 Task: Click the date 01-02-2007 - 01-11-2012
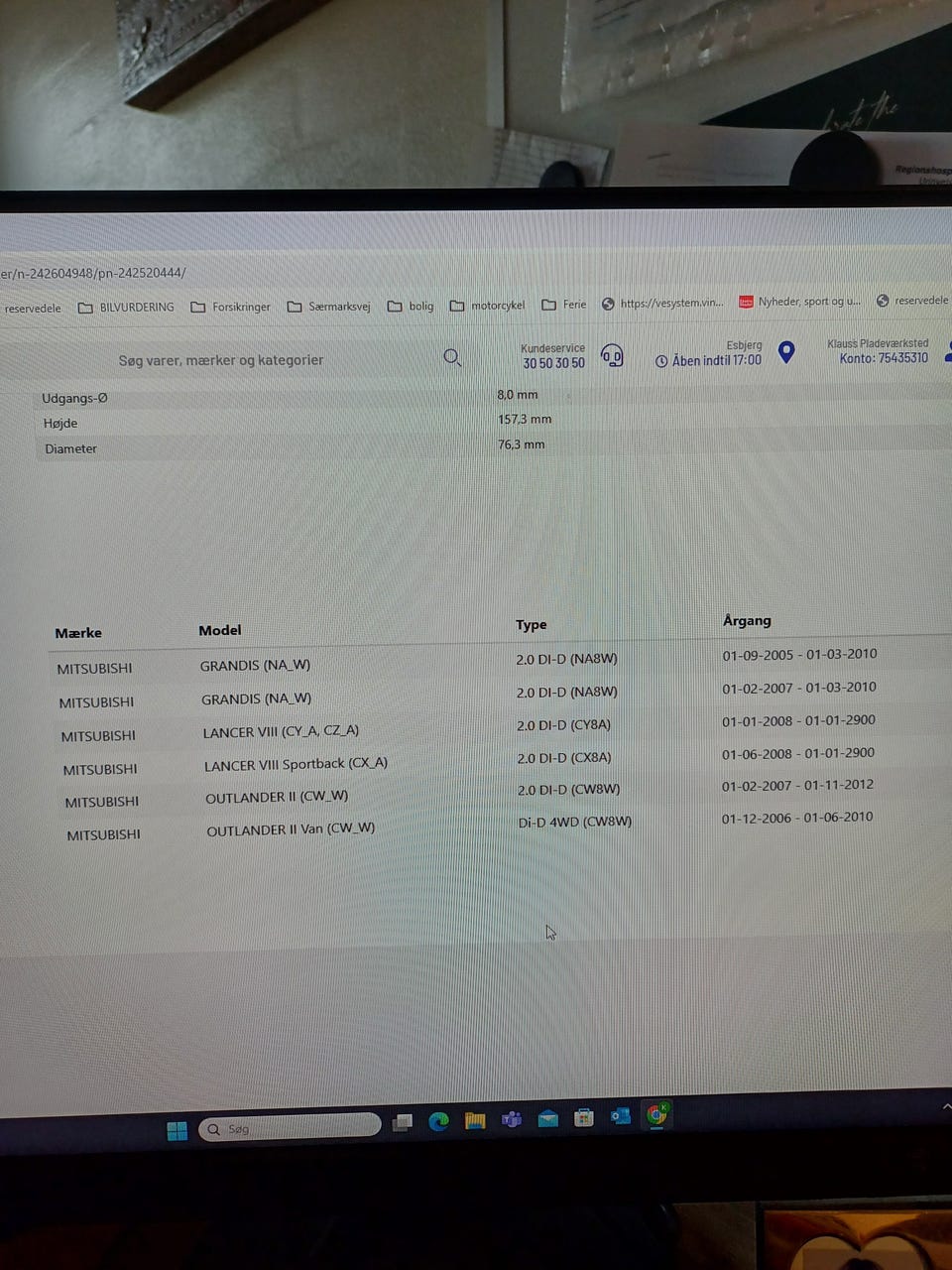click(798, 785)
